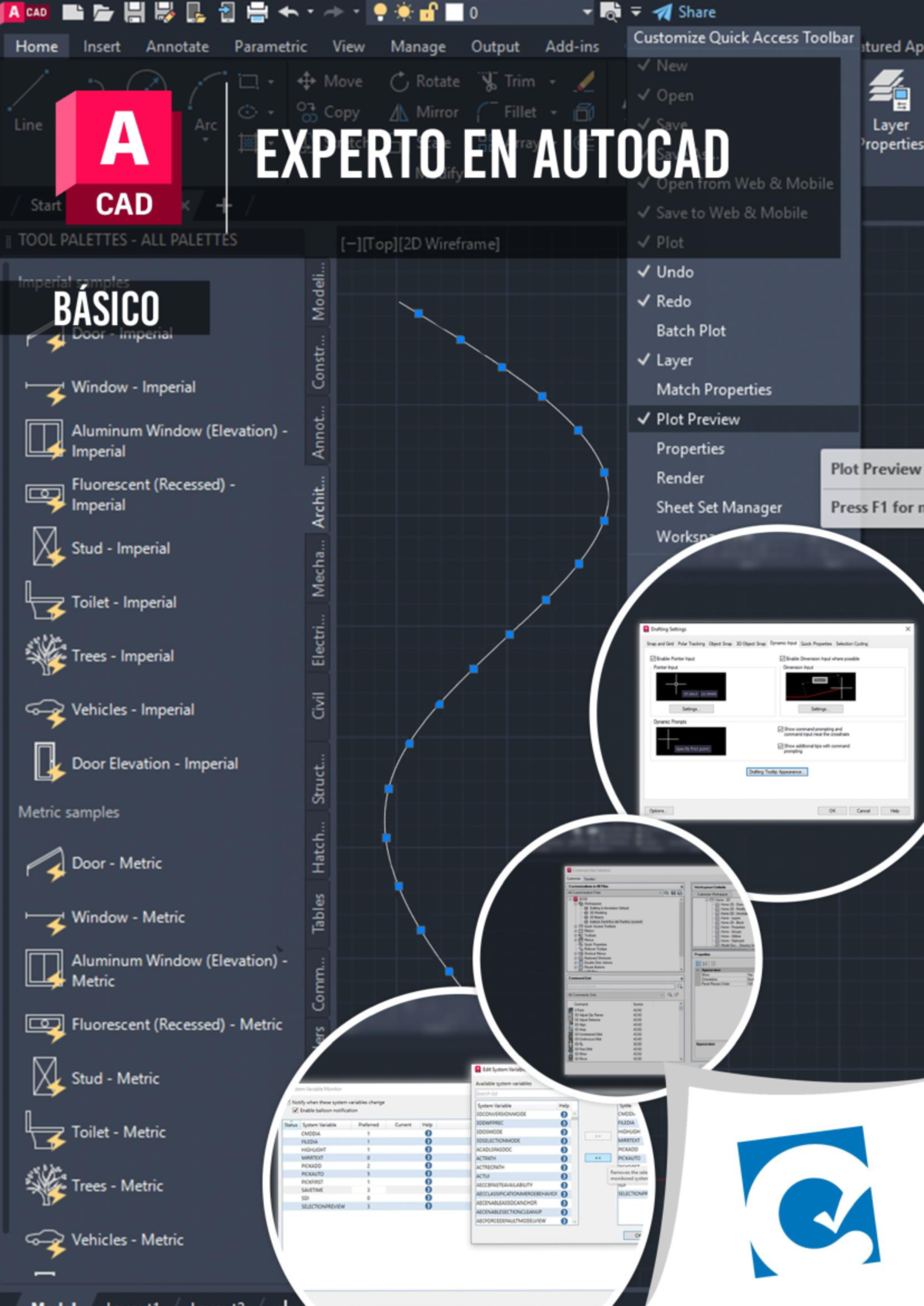Image resolution: width=924 pixels, height=1306 pixels.
Task: Toggle layer 0 lock padlock icon
Action: coord(427,12)
